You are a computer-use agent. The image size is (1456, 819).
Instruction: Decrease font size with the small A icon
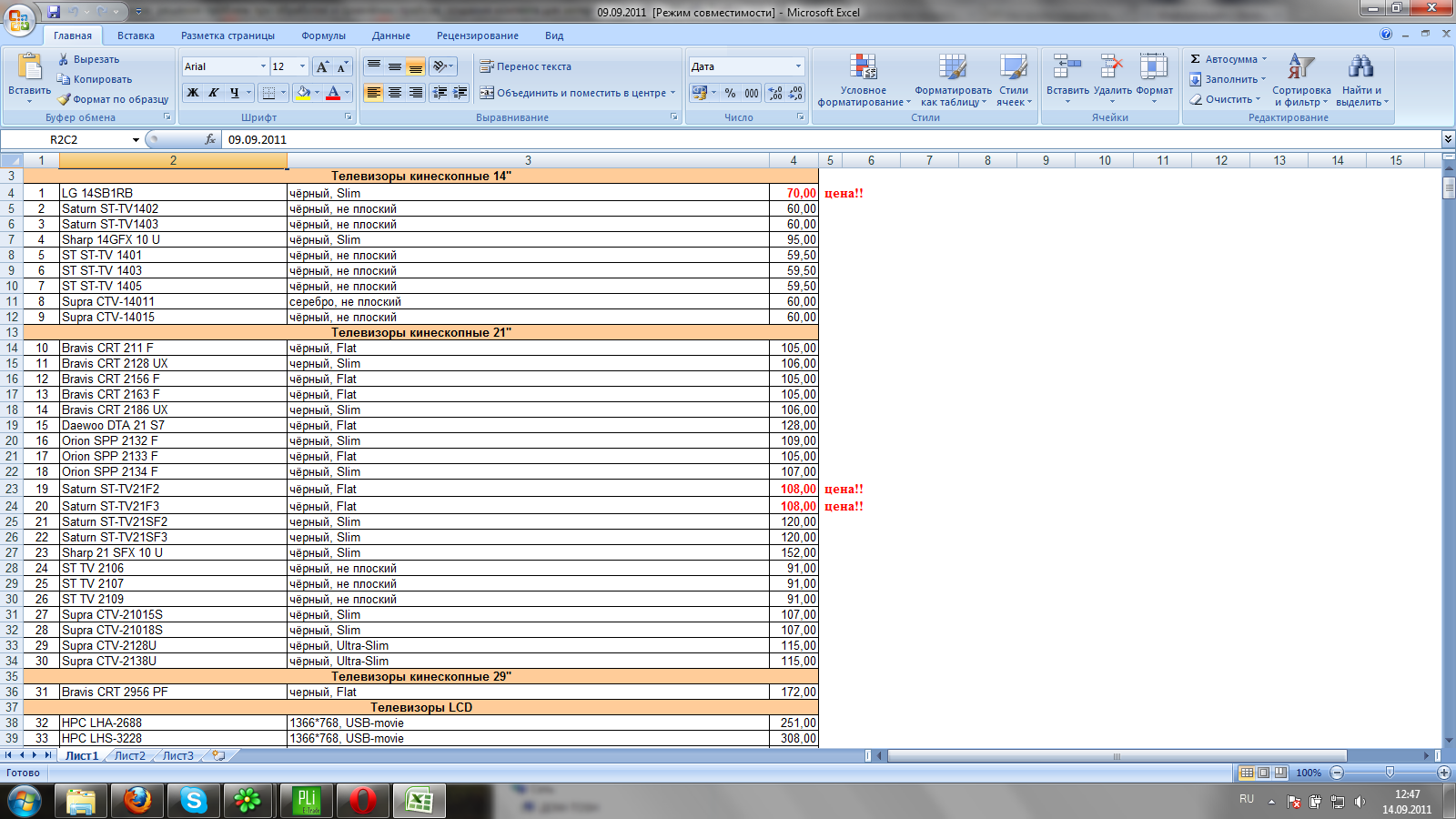tap(342, 66)
